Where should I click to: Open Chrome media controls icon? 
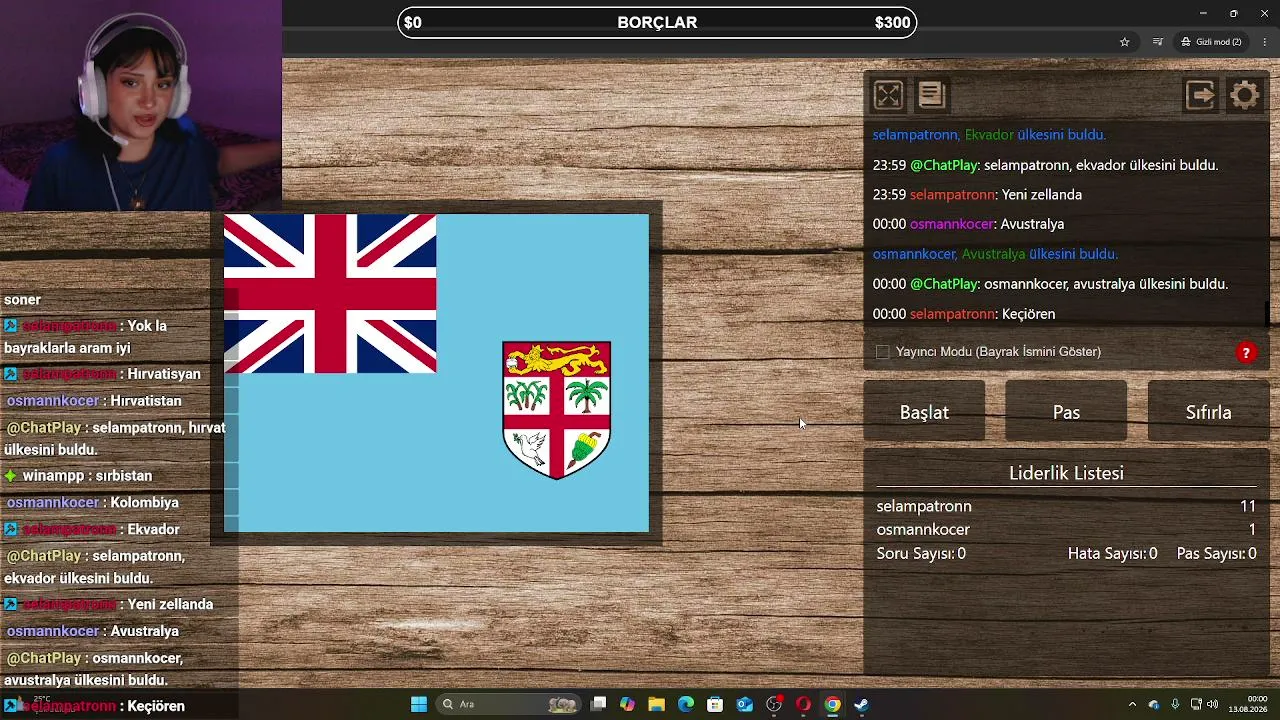point(1157,42)
